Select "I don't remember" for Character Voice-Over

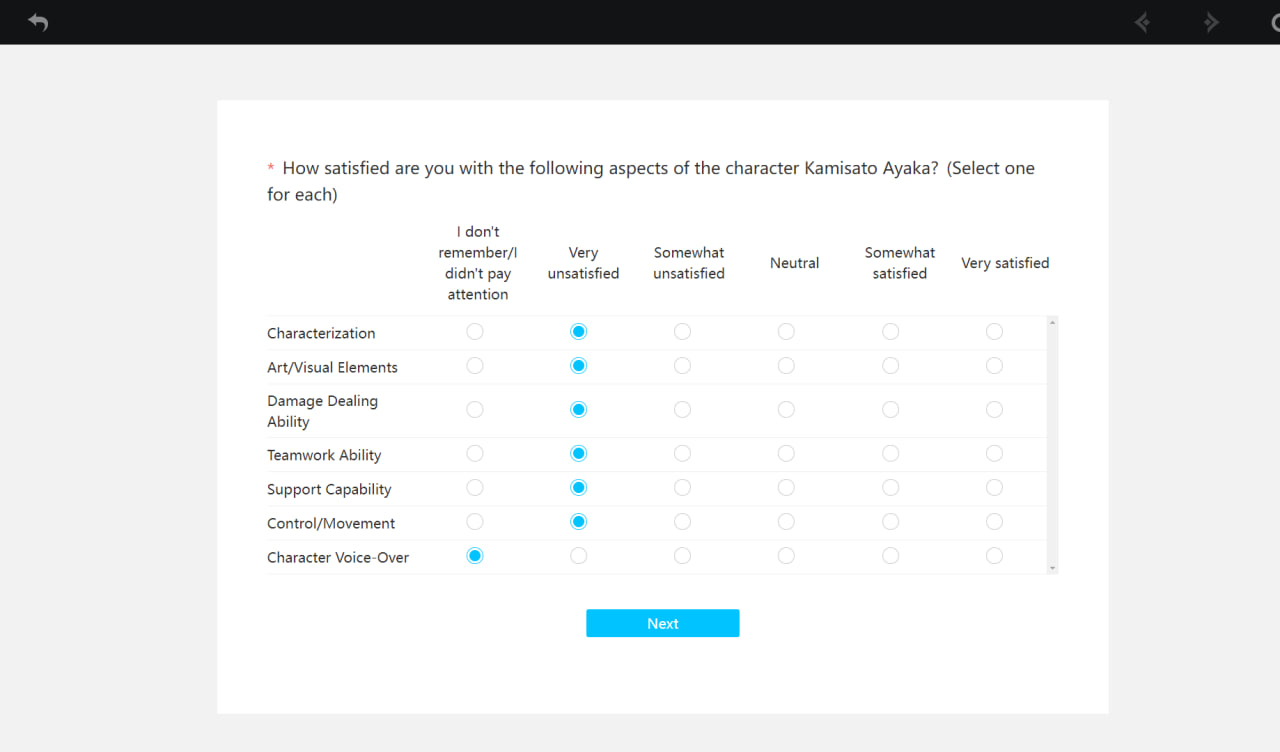(475, 556)
